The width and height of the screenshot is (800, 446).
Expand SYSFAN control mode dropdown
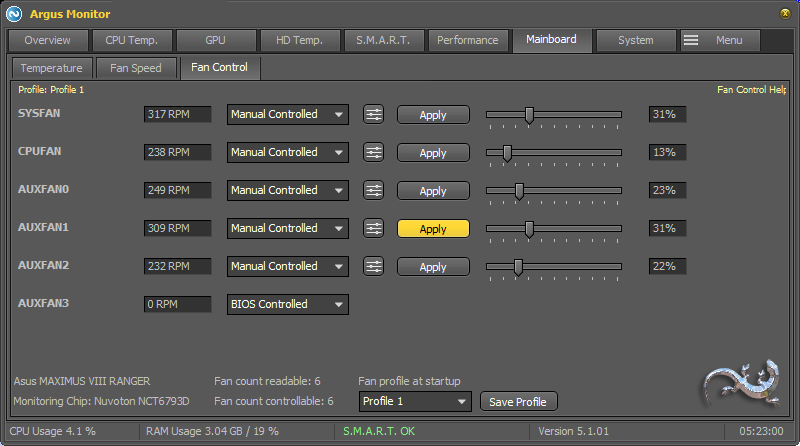(288, 114)
